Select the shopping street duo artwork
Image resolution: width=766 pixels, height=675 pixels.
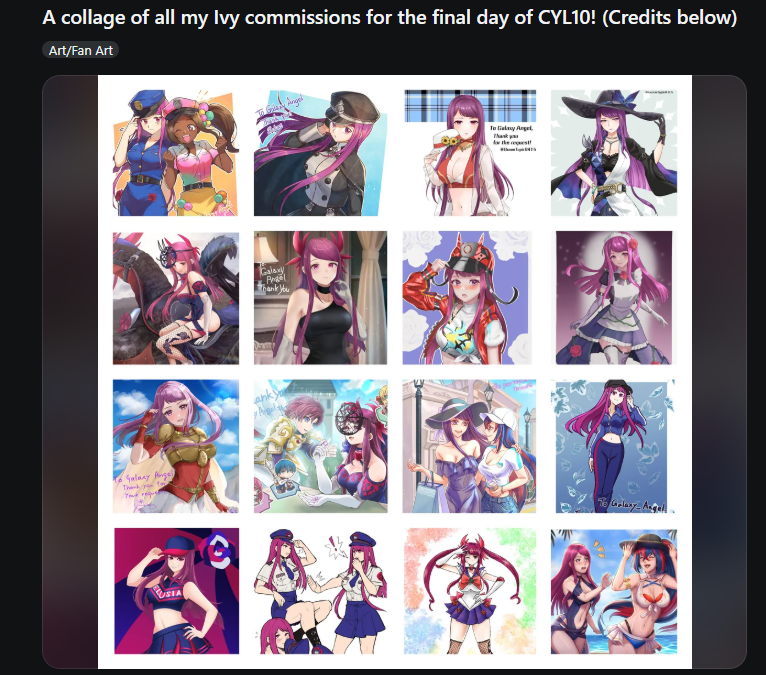469,446
